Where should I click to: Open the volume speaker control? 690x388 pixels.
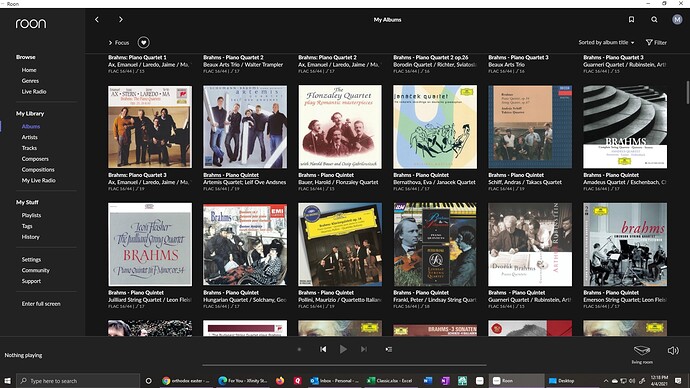pos(673,351)
